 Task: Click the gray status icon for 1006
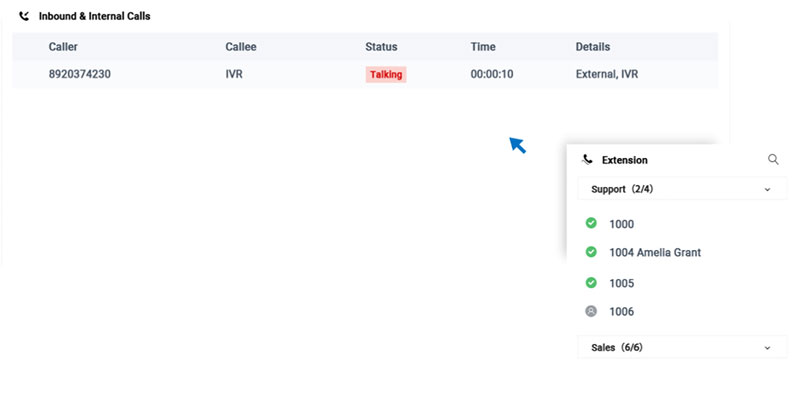coord(591,312)
